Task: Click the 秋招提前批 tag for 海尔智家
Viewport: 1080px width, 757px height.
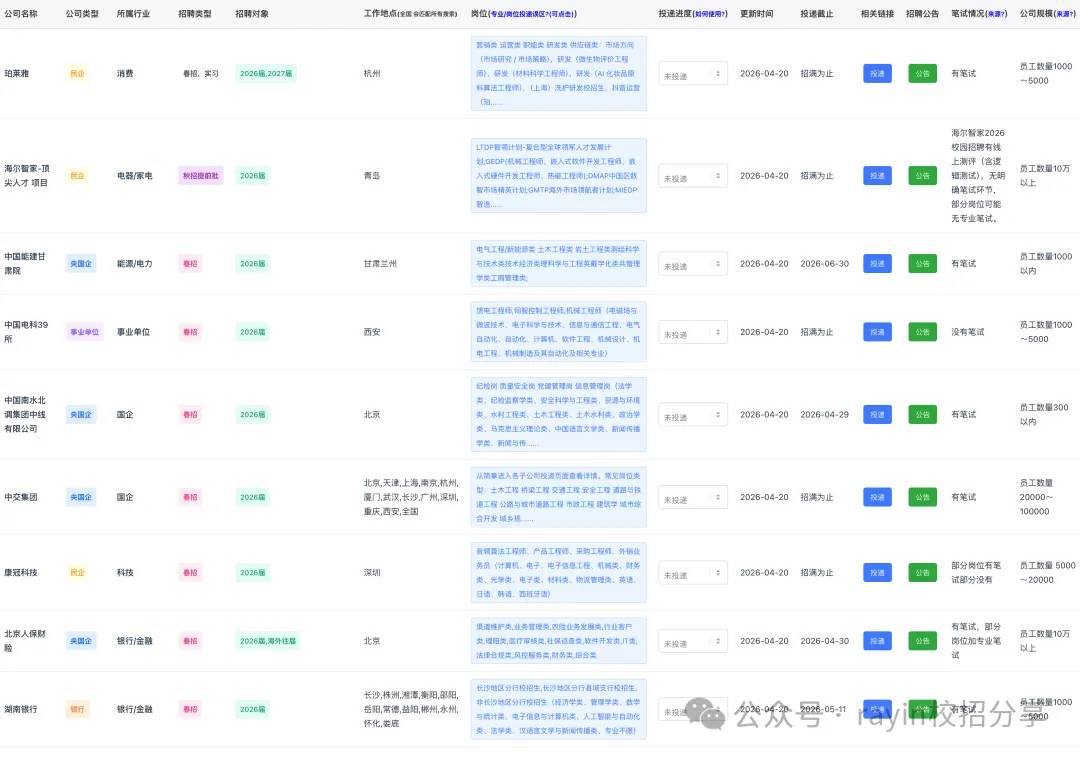Action: click(200, 176)
